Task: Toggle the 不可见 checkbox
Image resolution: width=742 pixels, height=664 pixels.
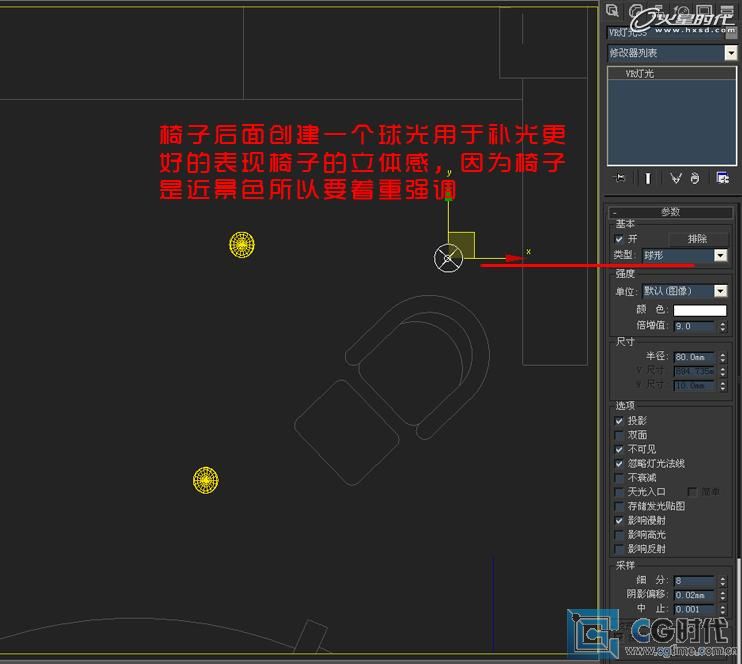Action: (618, 449)
